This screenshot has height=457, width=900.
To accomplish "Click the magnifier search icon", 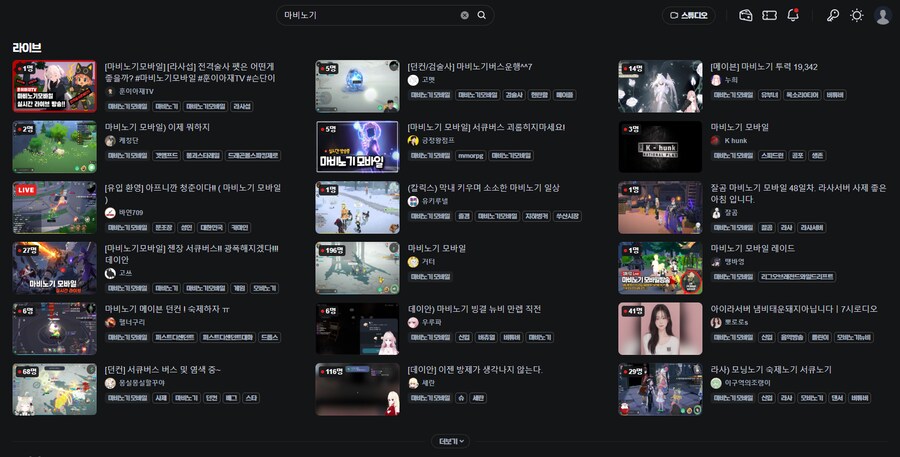I will [x=482, y=16].
